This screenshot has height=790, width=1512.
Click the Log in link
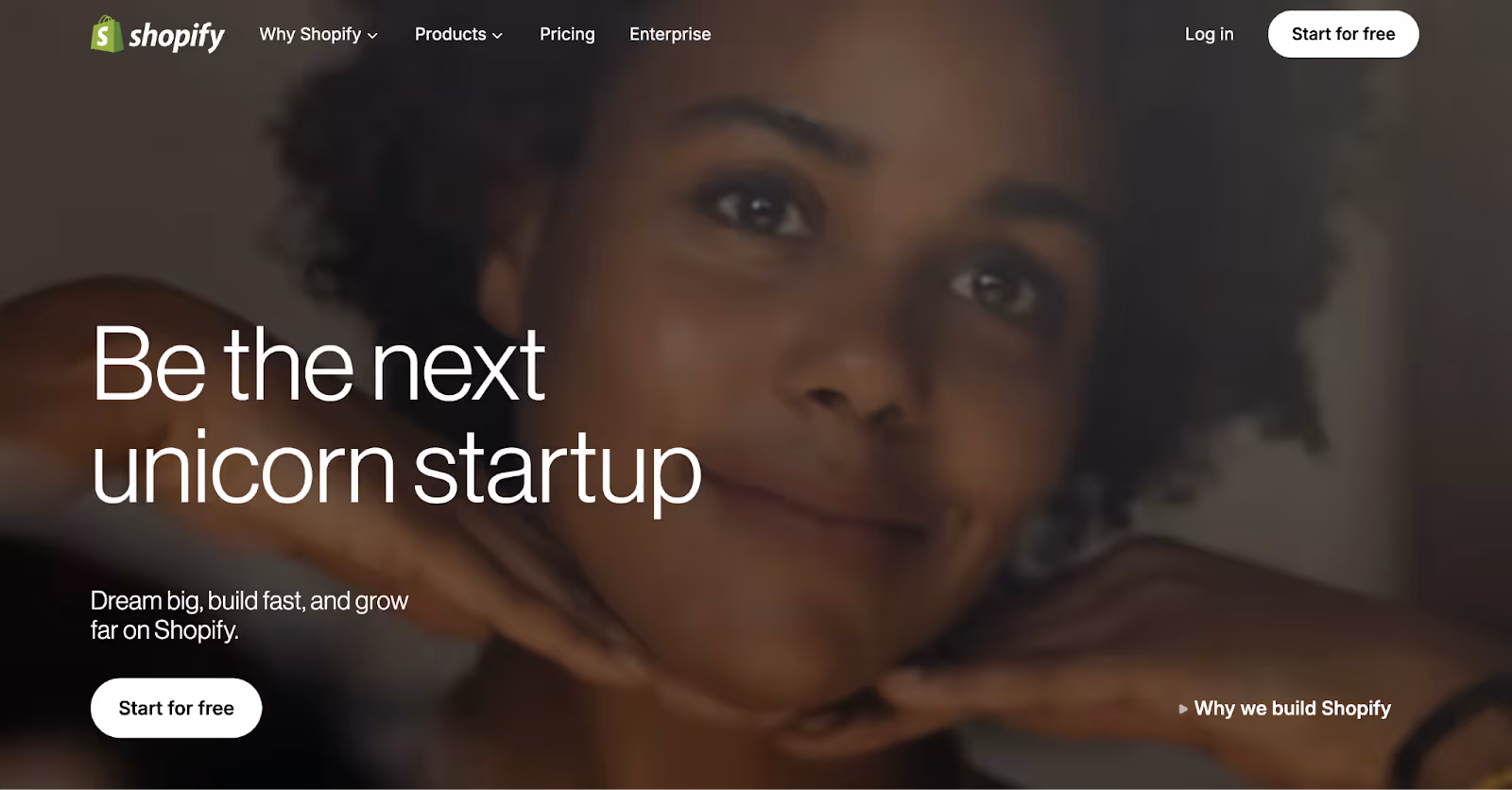(x=1209, y=34)
